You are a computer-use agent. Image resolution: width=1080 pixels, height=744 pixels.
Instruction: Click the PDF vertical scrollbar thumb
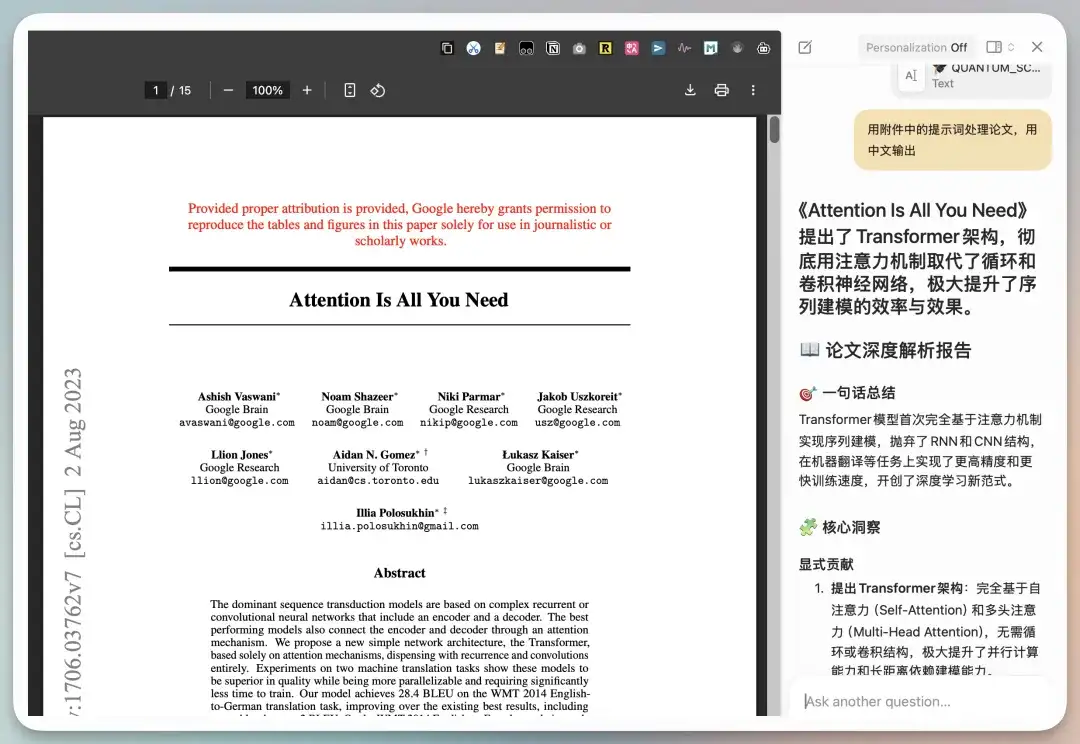(x=774, y=130)
